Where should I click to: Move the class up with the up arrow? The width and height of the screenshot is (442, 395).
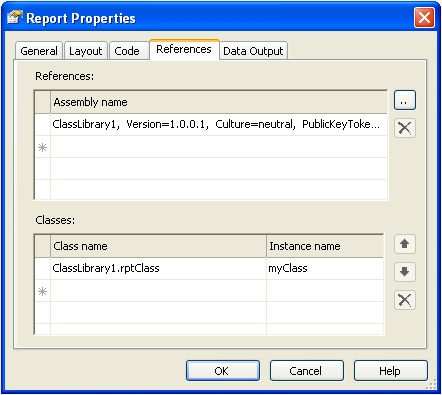pyautogui.click(x=405, y=244)
